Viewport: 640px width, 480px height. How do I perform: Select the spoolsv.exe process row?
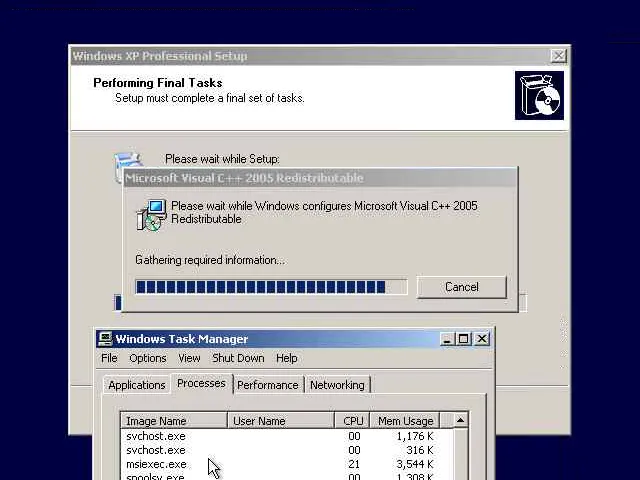click(287, 476)
